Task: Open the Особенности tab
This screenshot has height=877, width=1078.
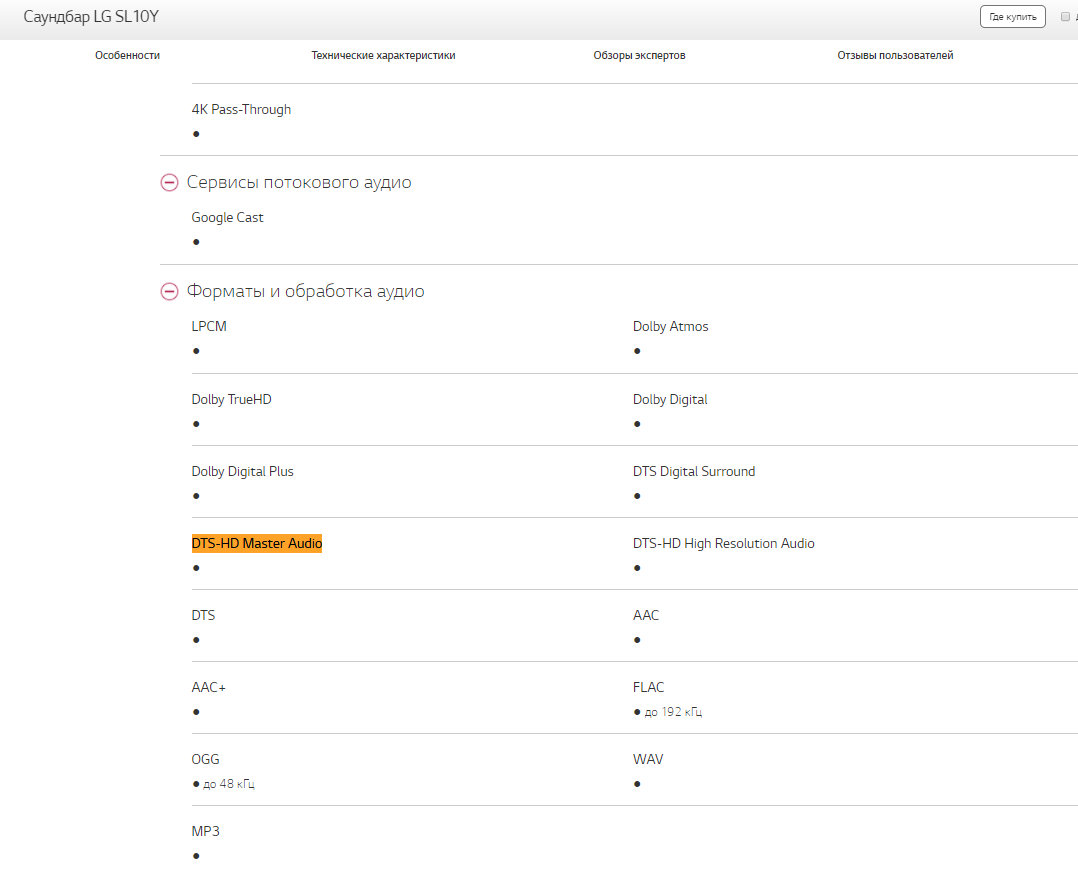Action: (127, 56)
